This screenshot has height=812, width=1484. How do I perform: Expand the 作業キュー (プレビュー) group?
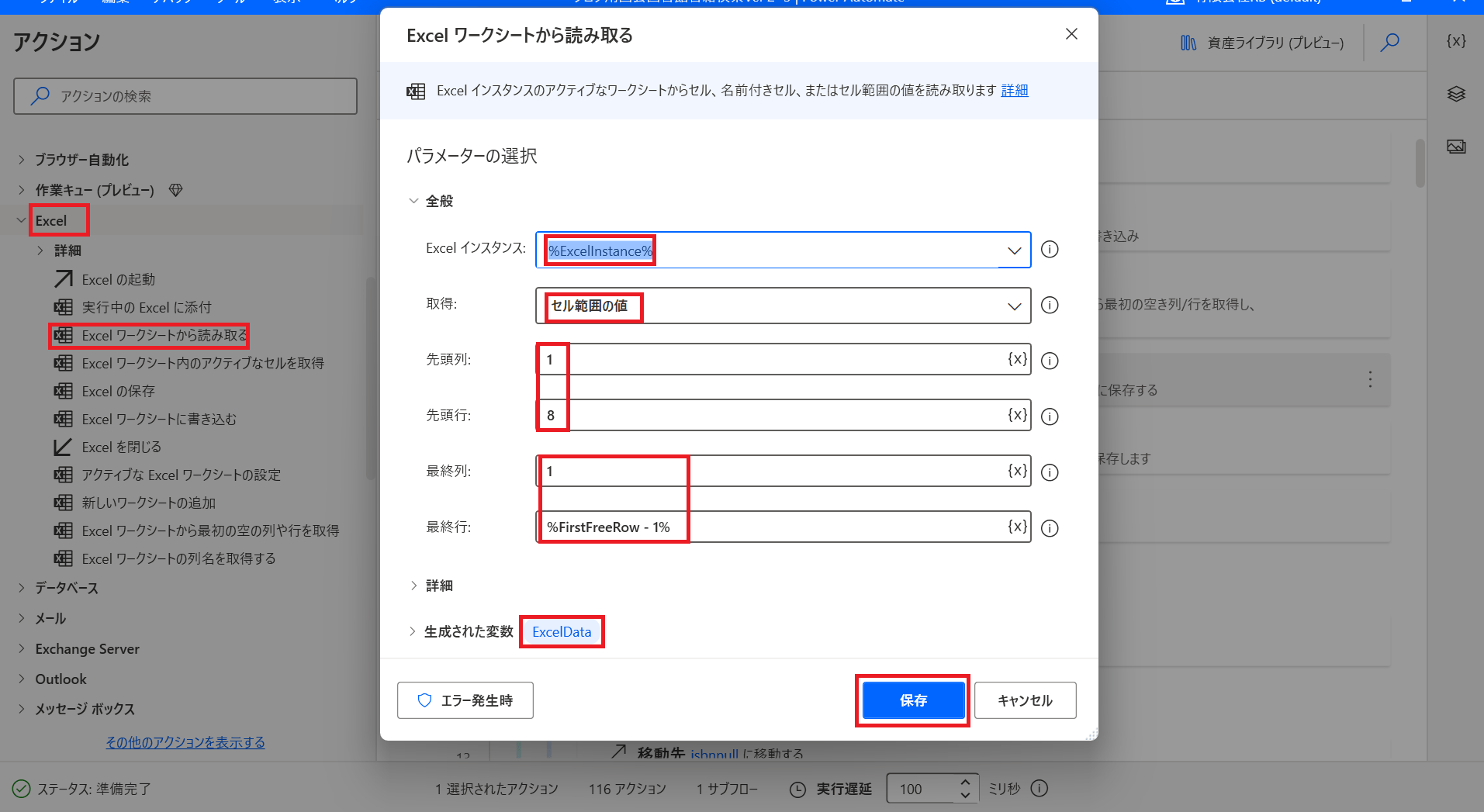22,190
